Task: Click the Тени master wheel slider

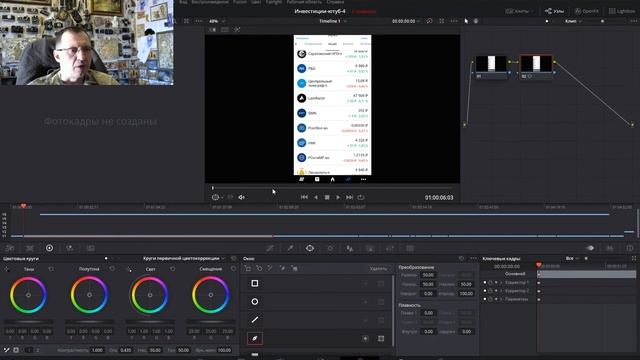Action: tap(28, 322)
